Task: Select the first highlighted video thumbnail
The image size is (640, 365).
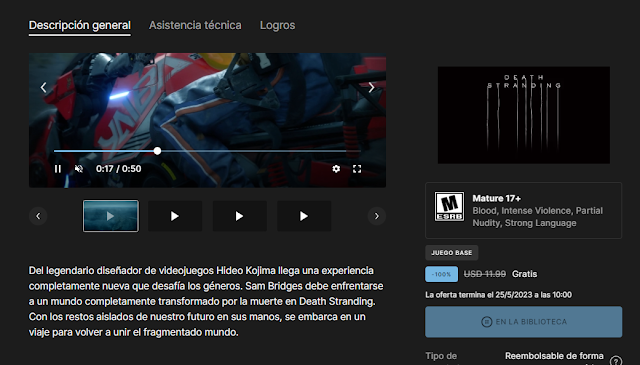Action: point(111,216)
